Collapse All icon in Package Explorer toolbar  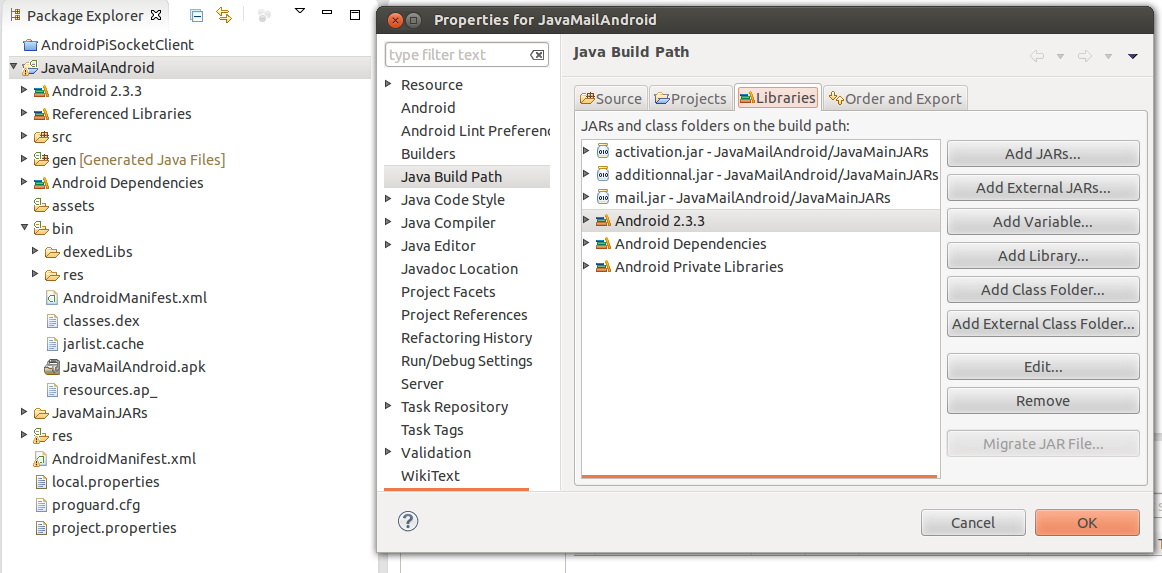tap(196, 15)
